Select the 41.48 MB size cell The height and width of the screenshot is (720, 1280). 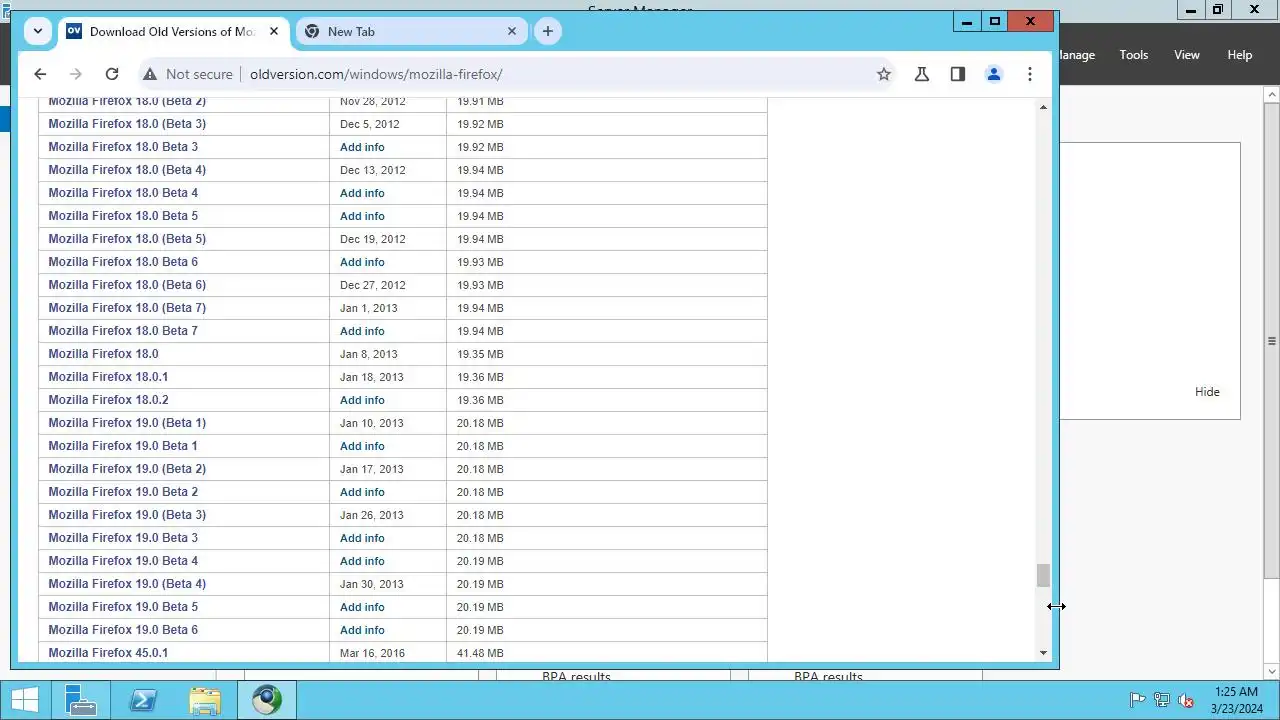coord(606,653)
